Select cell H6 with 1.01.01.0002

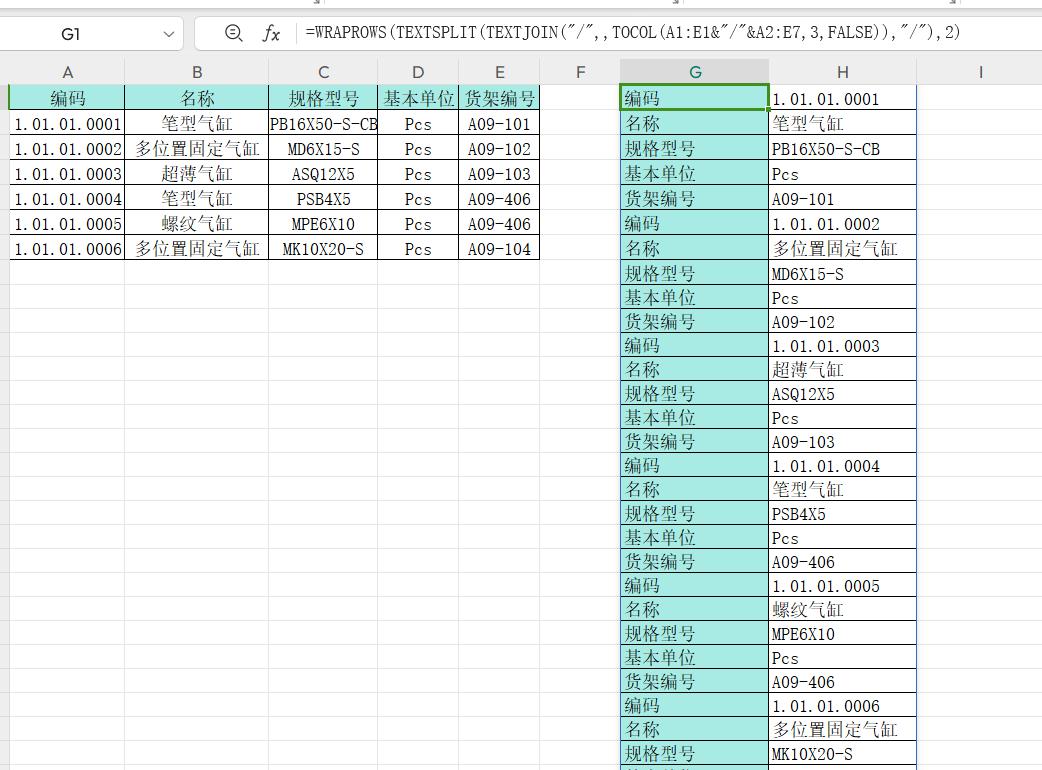point(843,224)
